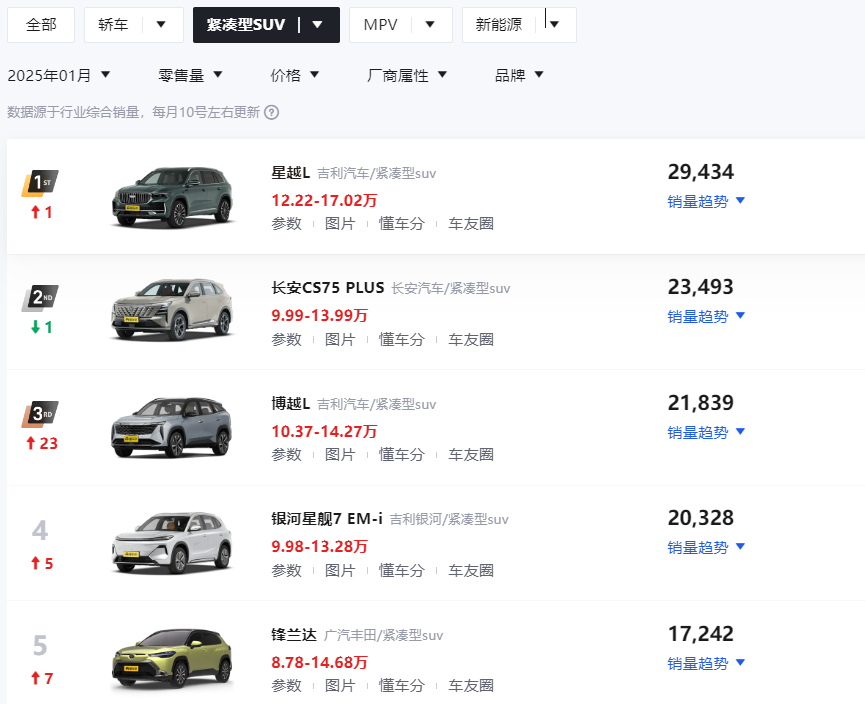This screenshot has width=865, height=704.
Task: Open the 星越L model title link
Action: pos(291,173)
